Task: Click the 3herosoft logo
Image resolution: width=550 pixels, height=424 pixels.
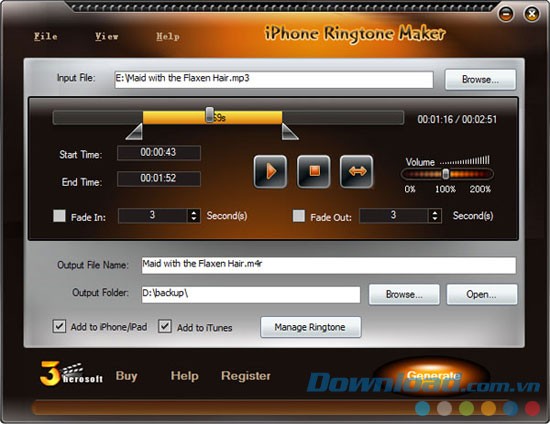Action: click(72, 374)
